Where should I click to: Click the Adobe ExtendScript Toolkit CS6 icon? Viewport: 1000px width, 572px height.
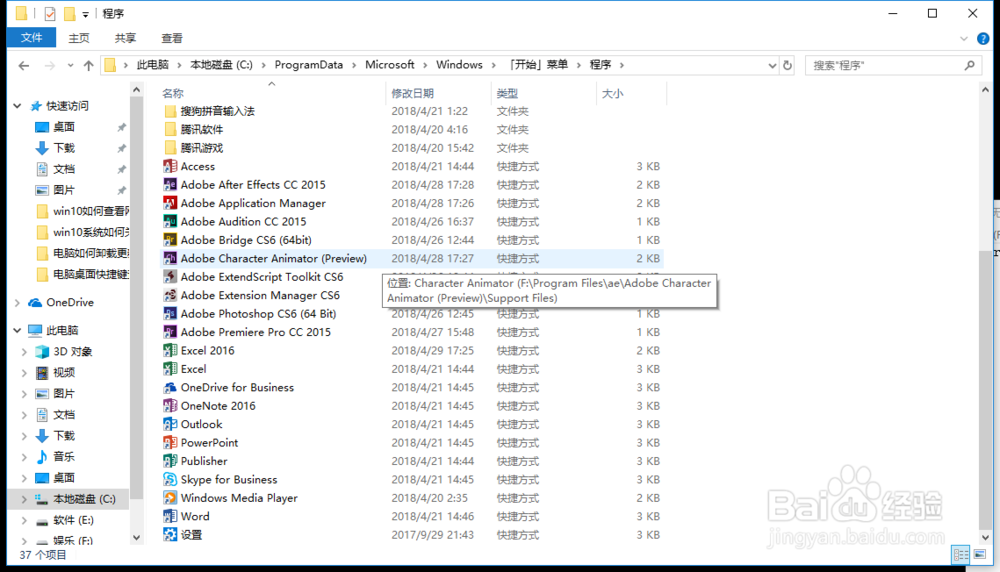(x=170, y=277)
